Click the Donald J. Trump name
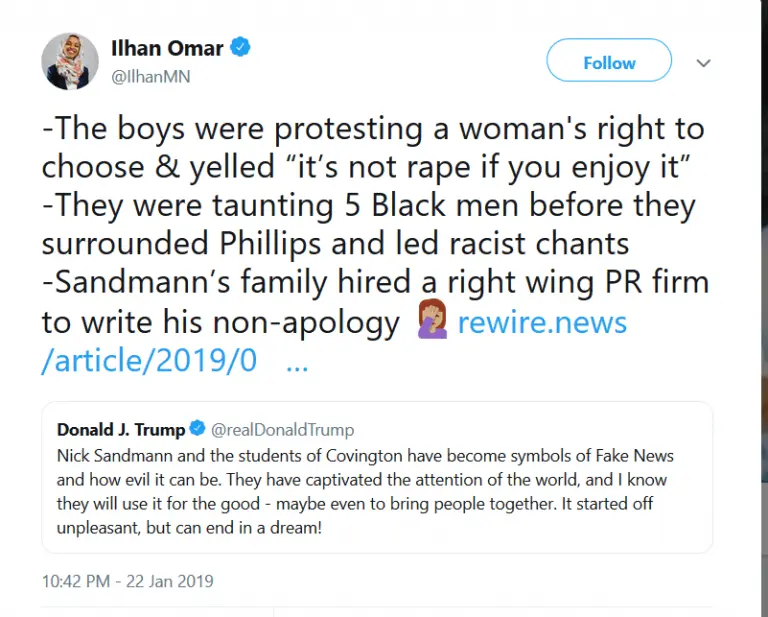The height and width of the screenshot is (617, 768). pyautogui.click(x=121, y=430)
